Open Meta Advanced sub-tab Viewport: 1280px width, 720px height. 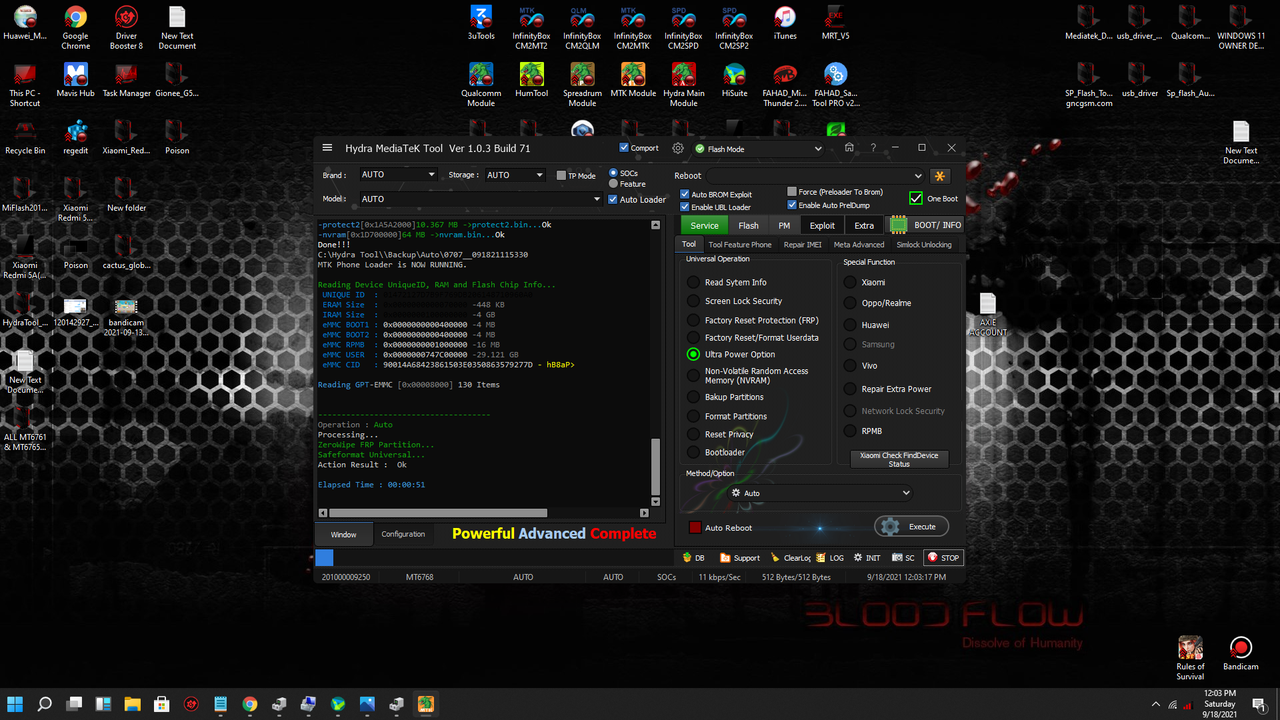coord(859,244)
